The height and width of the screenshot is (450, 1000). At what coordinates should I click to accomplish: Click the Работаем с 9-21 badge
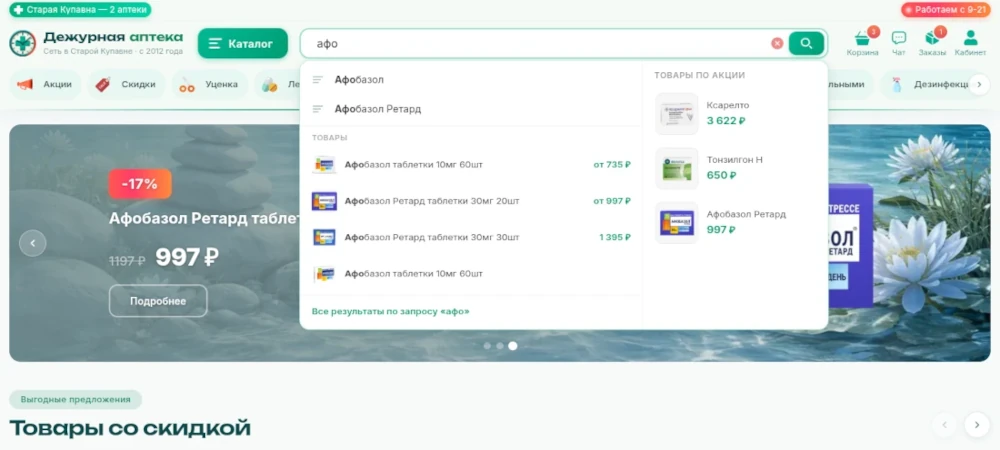(x=946, y=10)
